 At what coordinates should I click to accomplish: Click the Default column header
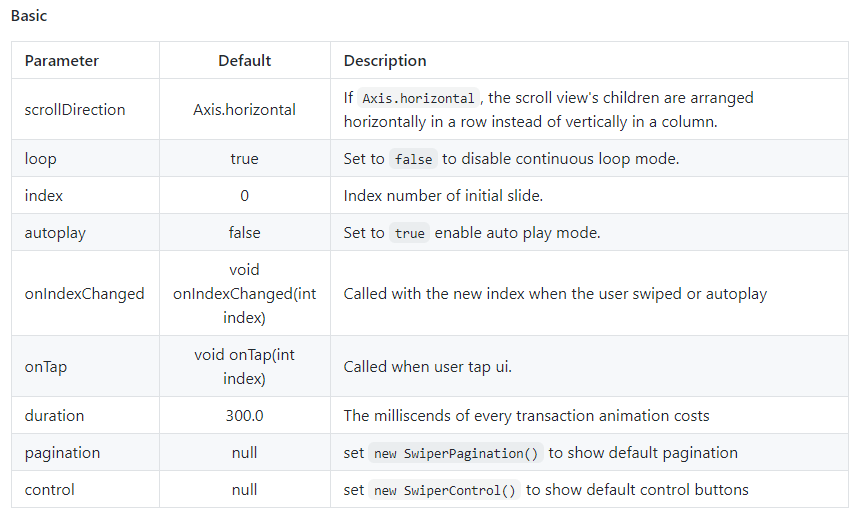(x=244, y=61)
